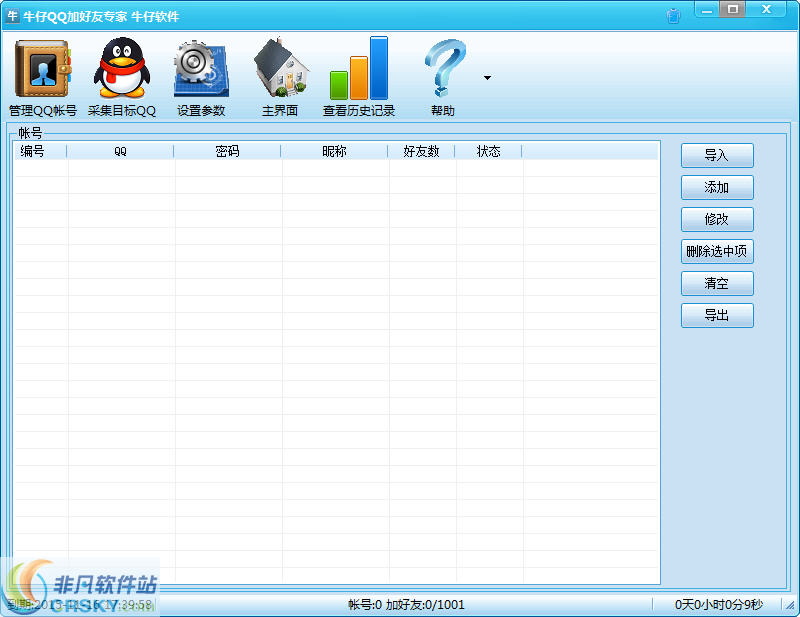The width and height of the screenshot is (800, 617).
Task: Minimize the 牛仔QQ加好友专家 window
Action: click(707, 10)
